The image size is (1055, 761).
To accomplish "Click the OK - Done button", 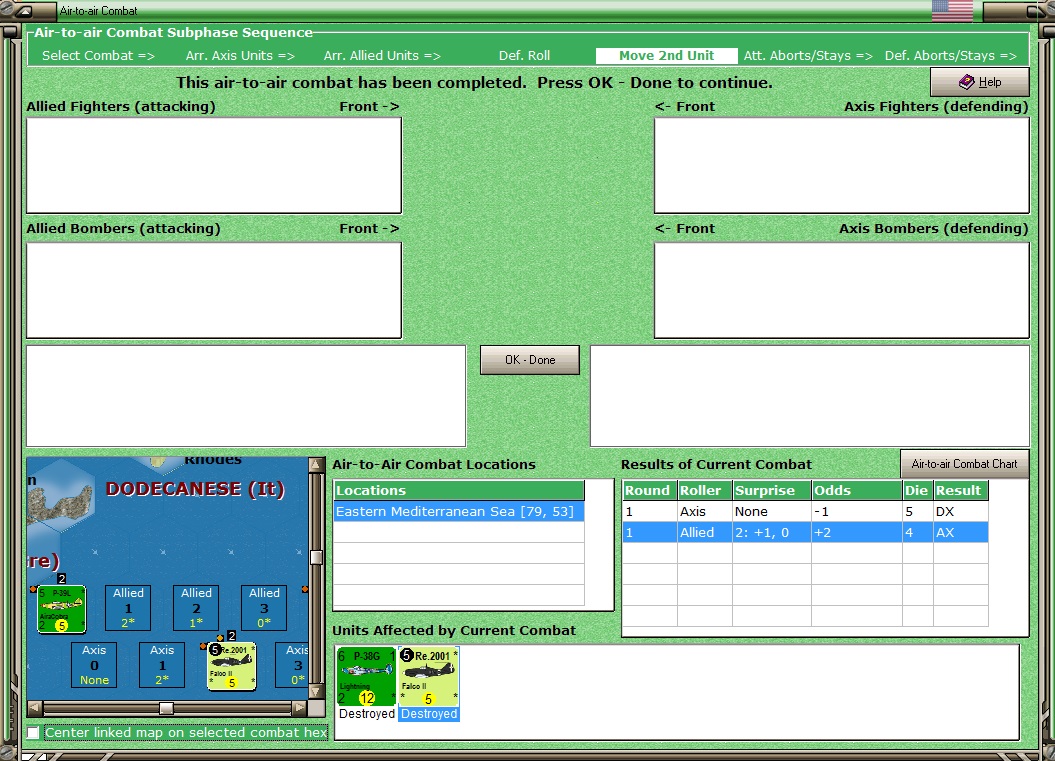I will point(530,360).
